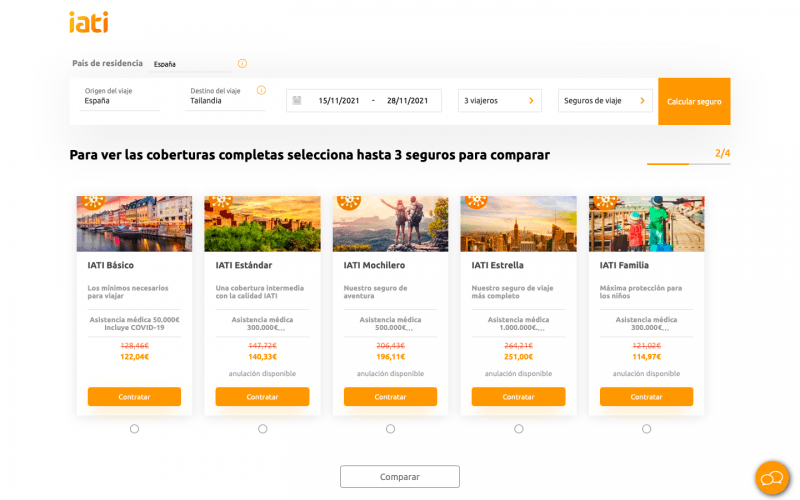
Task: Click the IATI Estrella title
Action: [497, 265]
